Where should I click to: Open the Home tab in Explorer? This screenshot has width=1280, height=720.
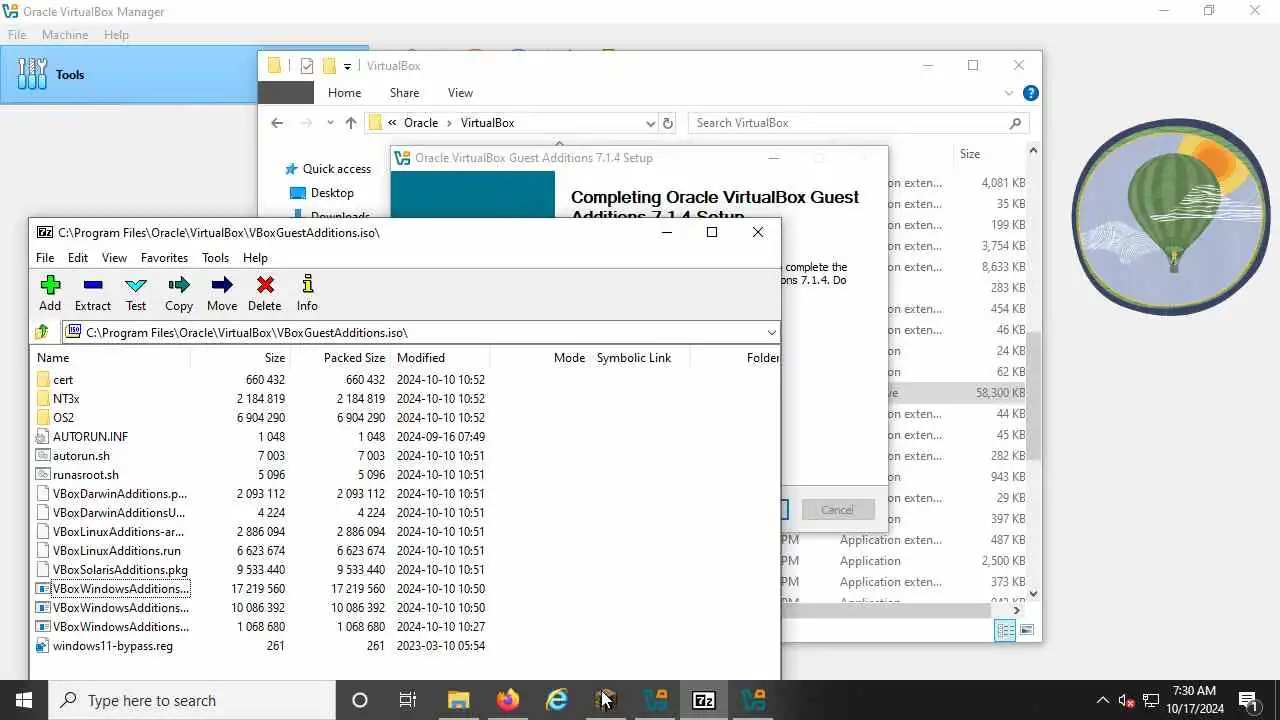click(x=344, y=93)
